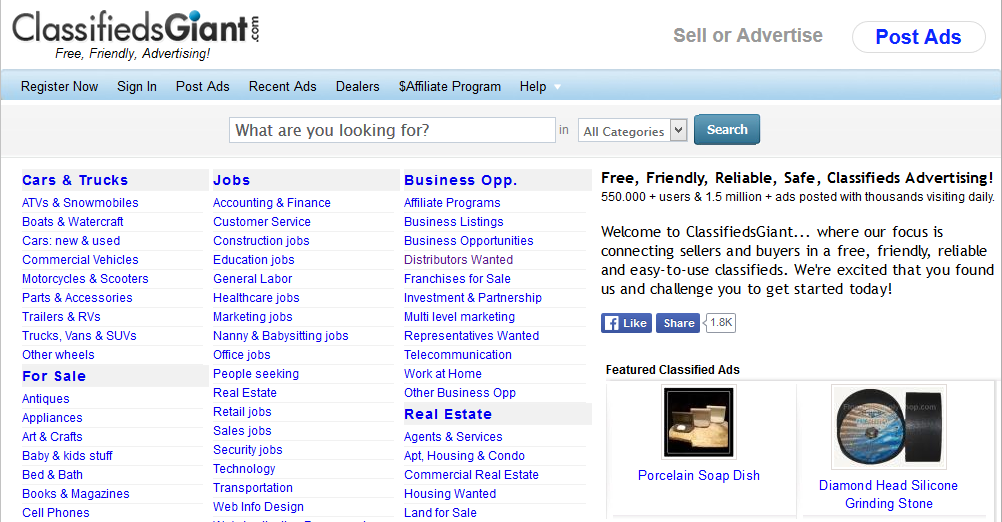Open Investment & Partnership link
This screenshot has height=522, width=1002.
click(473, 298)
